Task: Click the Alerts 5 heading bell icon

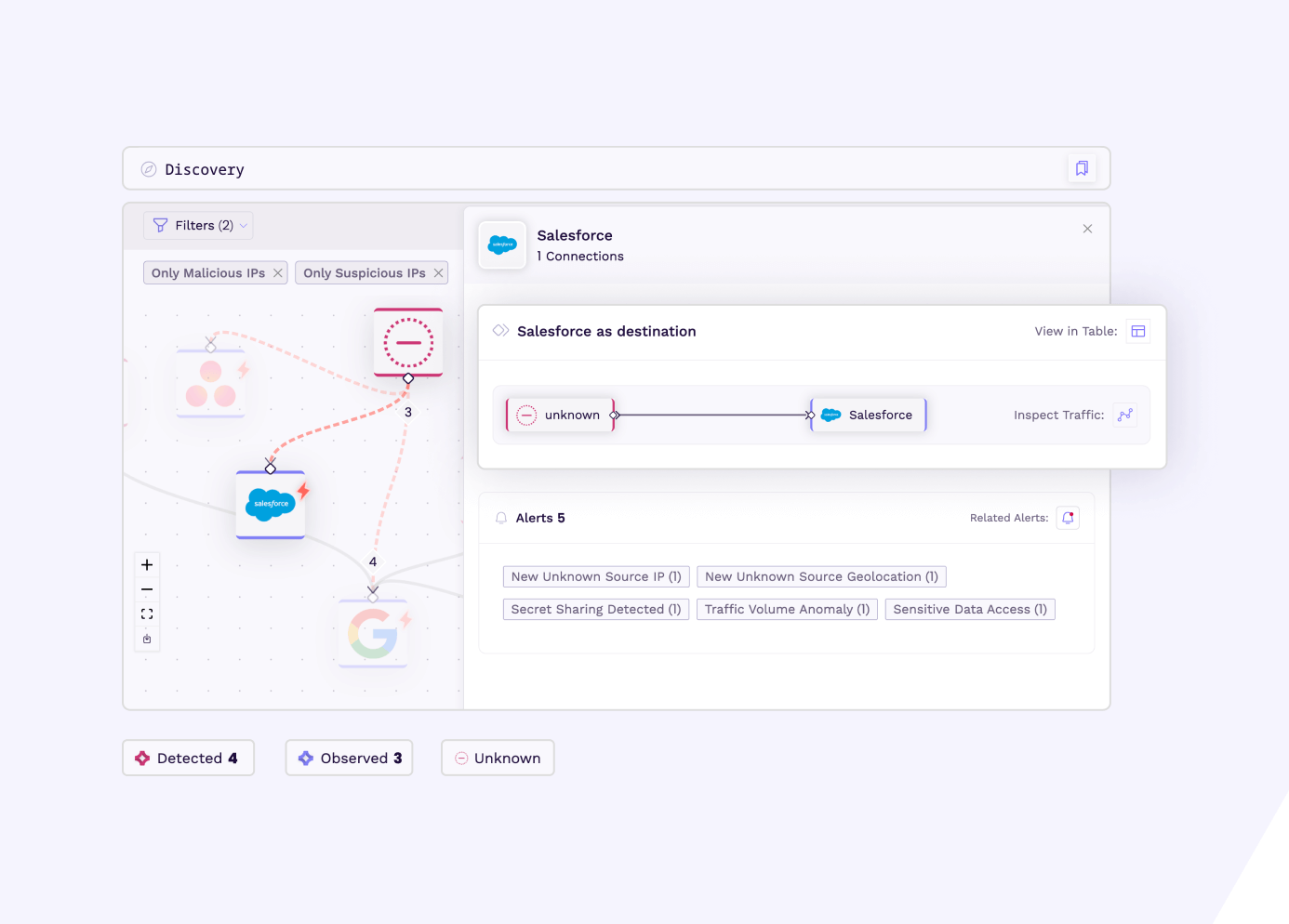Action: (x=501, y=518)
